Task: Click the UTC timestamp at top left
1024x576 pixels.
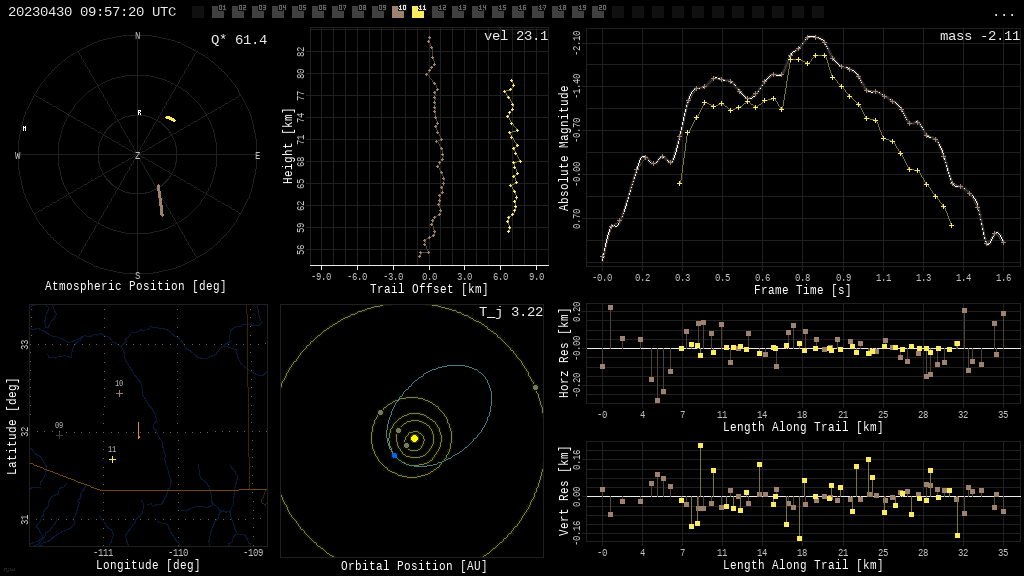Action: pos(92,12)
